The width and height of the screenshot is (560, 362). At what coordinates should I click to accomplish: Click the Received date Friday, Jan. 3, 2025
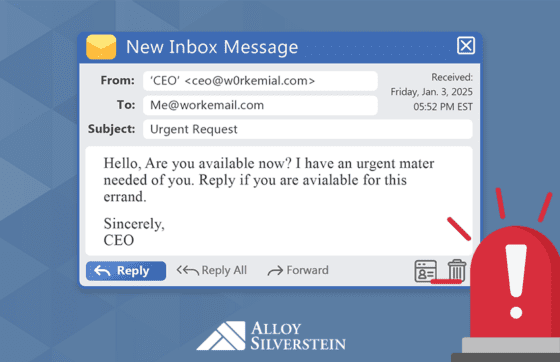coord(431,92)
